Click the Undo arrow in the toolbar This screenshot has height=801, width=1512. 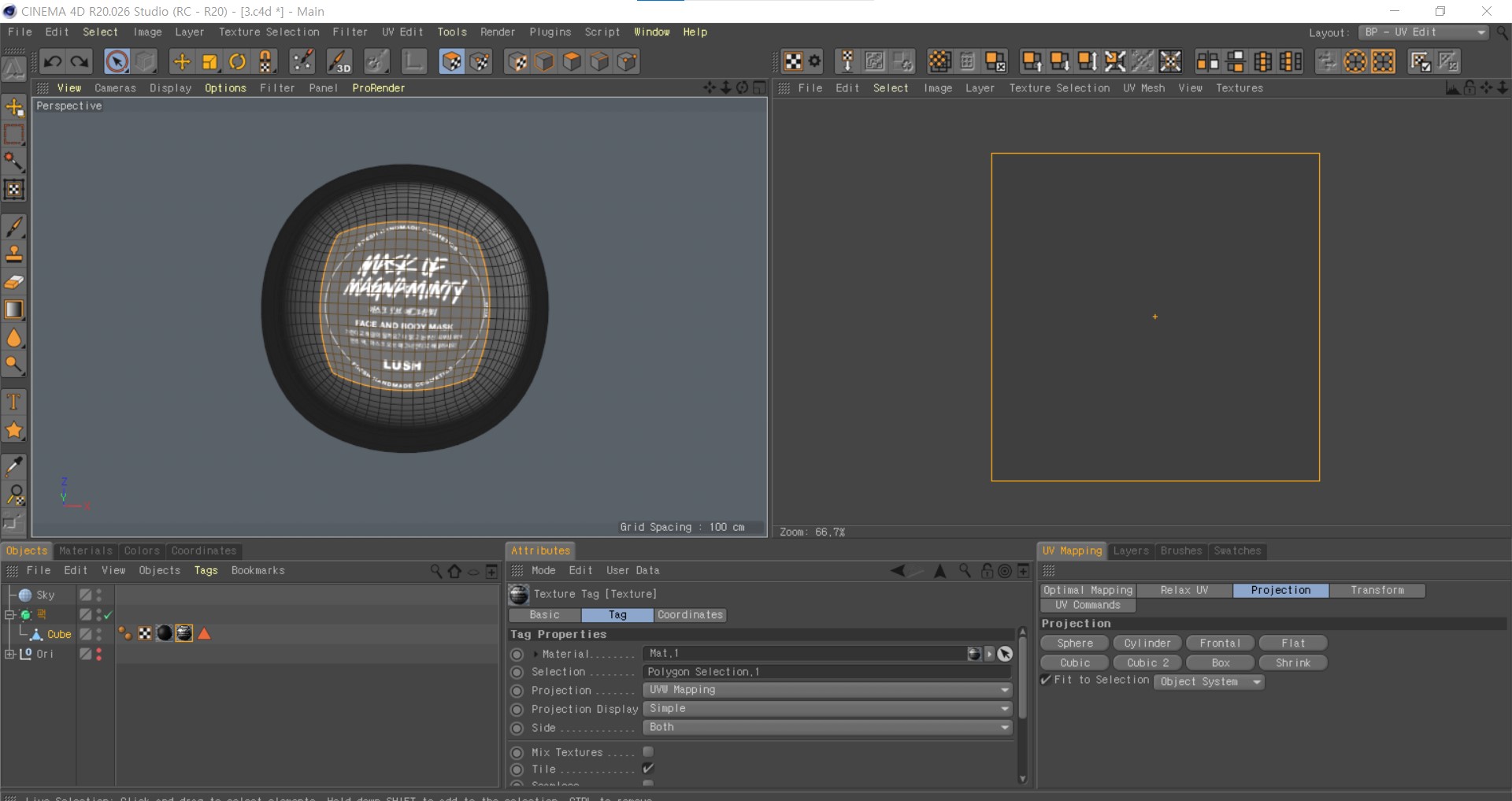[53, 61]
